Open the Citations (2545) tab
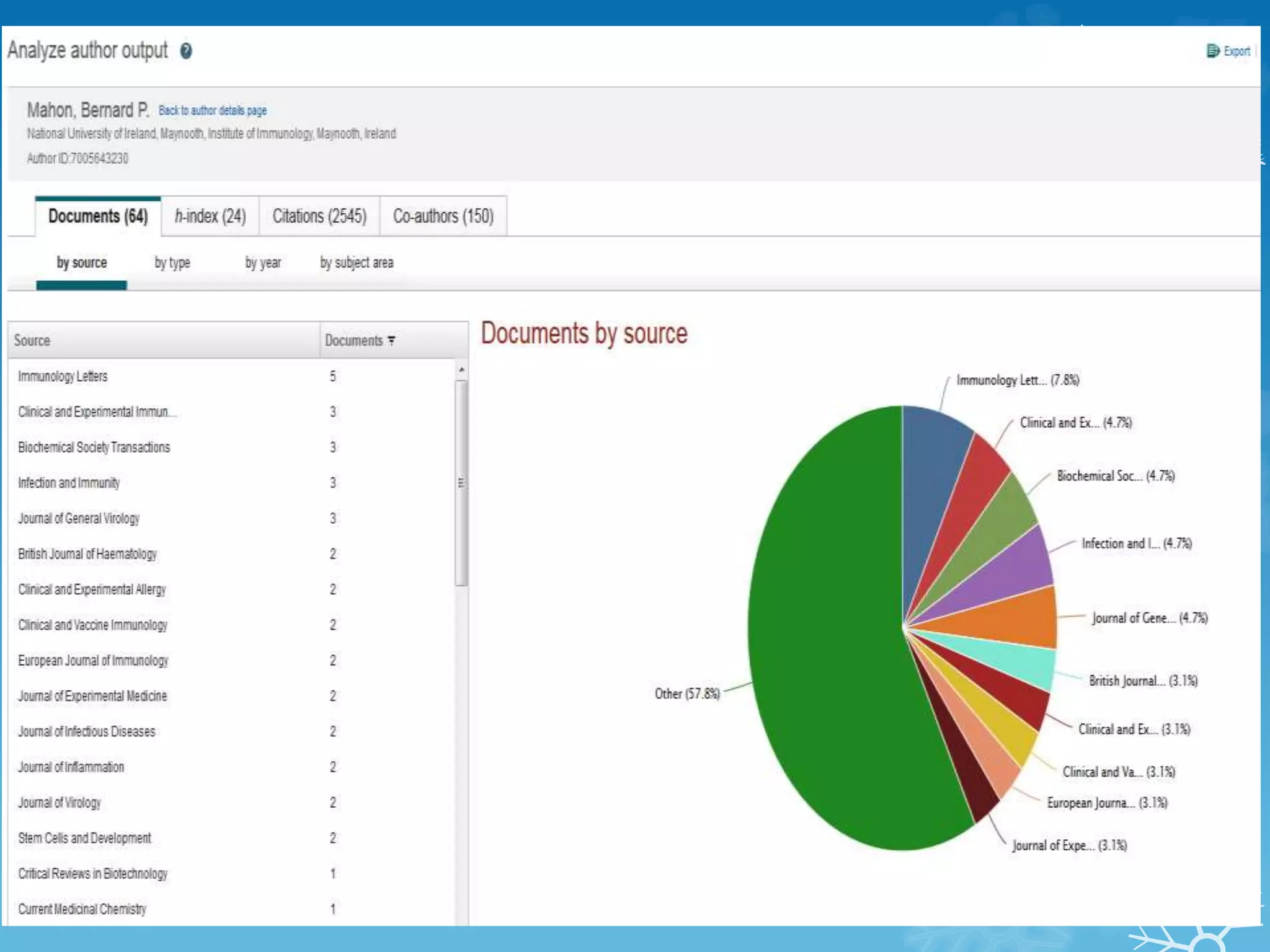Viewport: 1270px width, 952px height. point(319,216)
